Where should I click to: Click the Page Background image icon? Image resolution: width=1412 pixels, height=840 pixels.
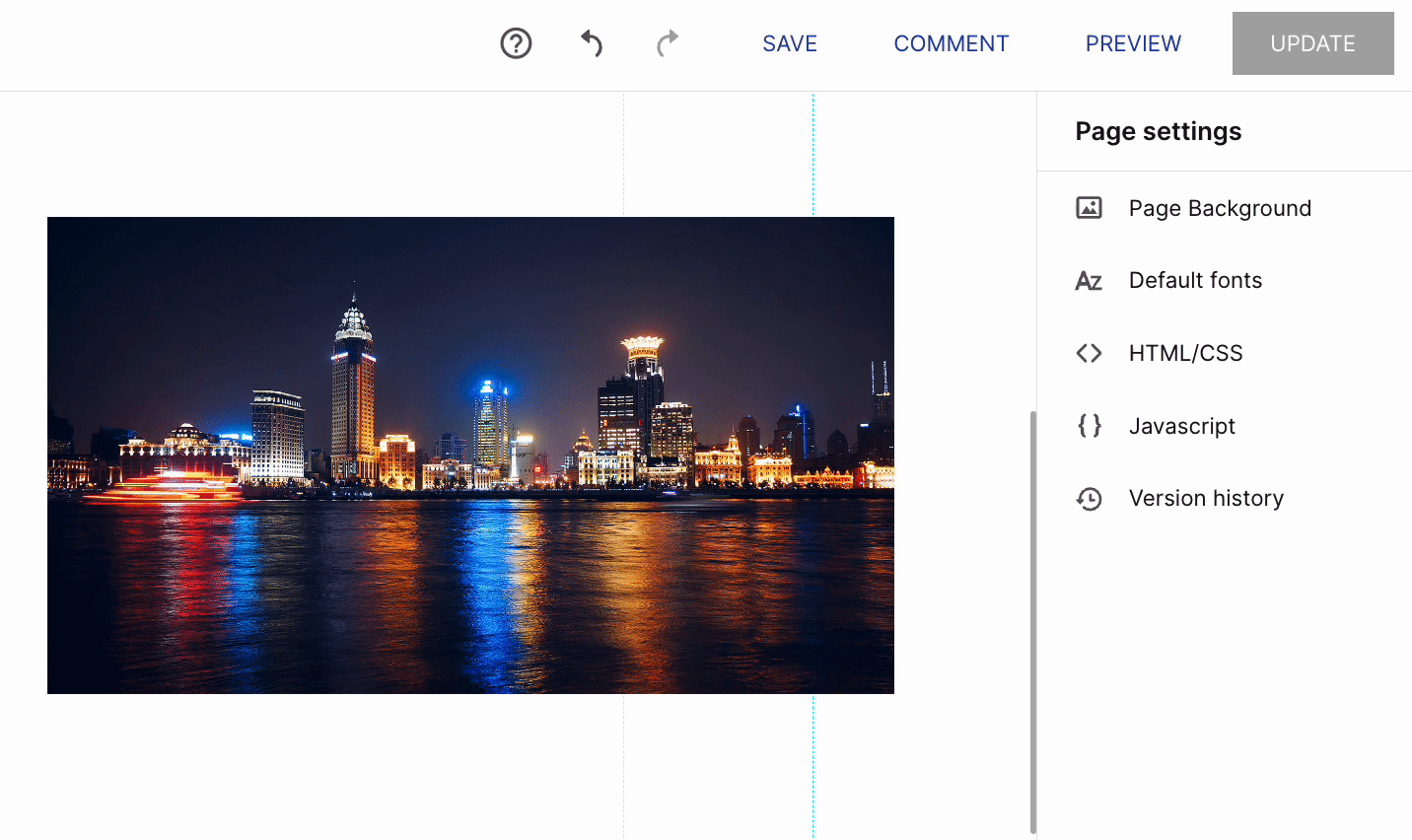pos(1089,208)
